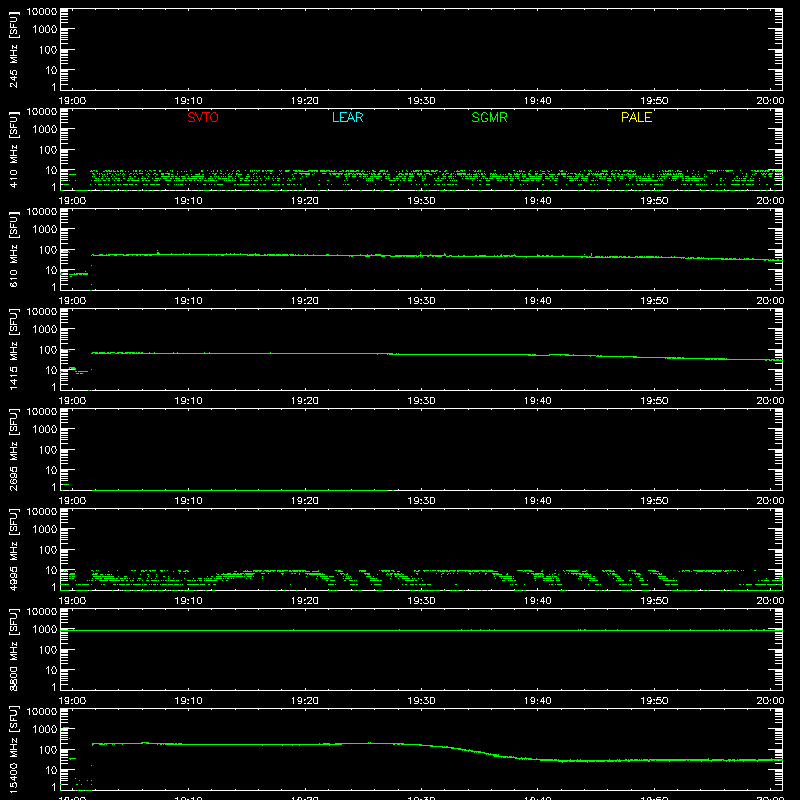The image size is (800, 800).
Task: Click the cyan LEAR station label
Action: coord(347,117)
